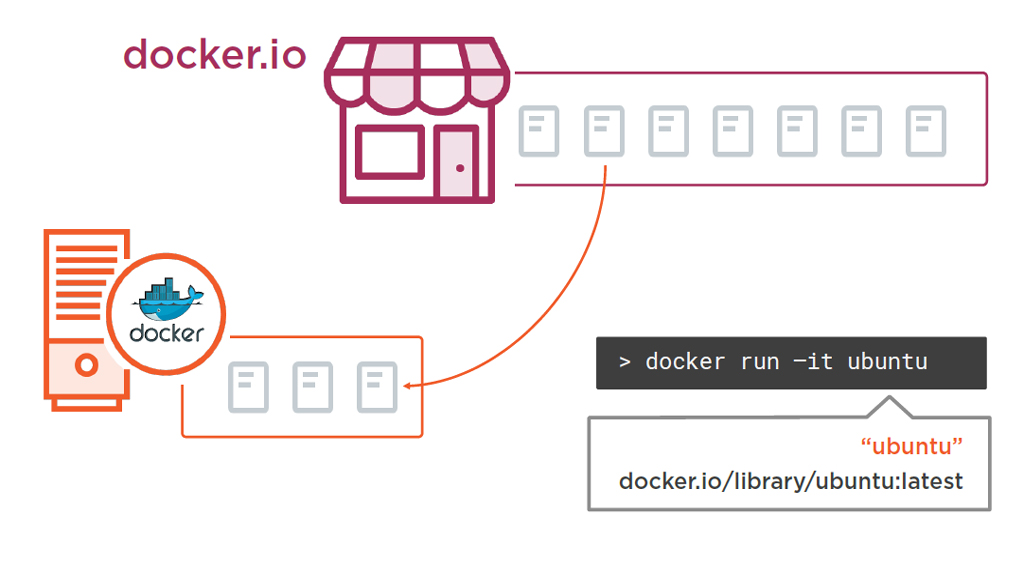Pick the second registry image where arrow starts
This screenshot has width=1024, height=576.
coord(604,132)
